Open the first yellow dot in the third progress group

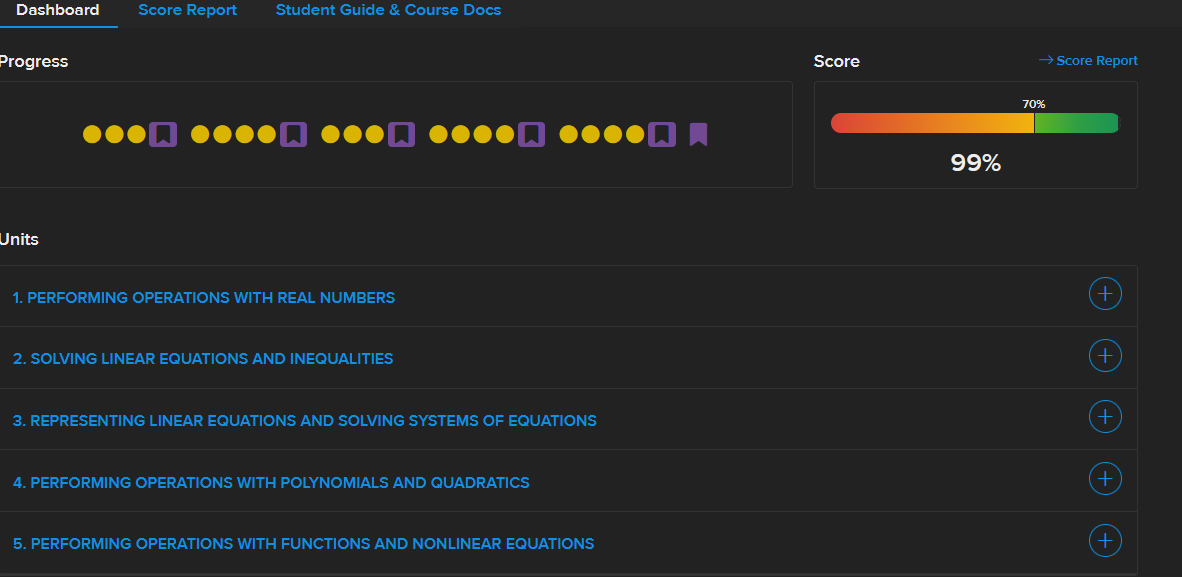pos(330,134)
